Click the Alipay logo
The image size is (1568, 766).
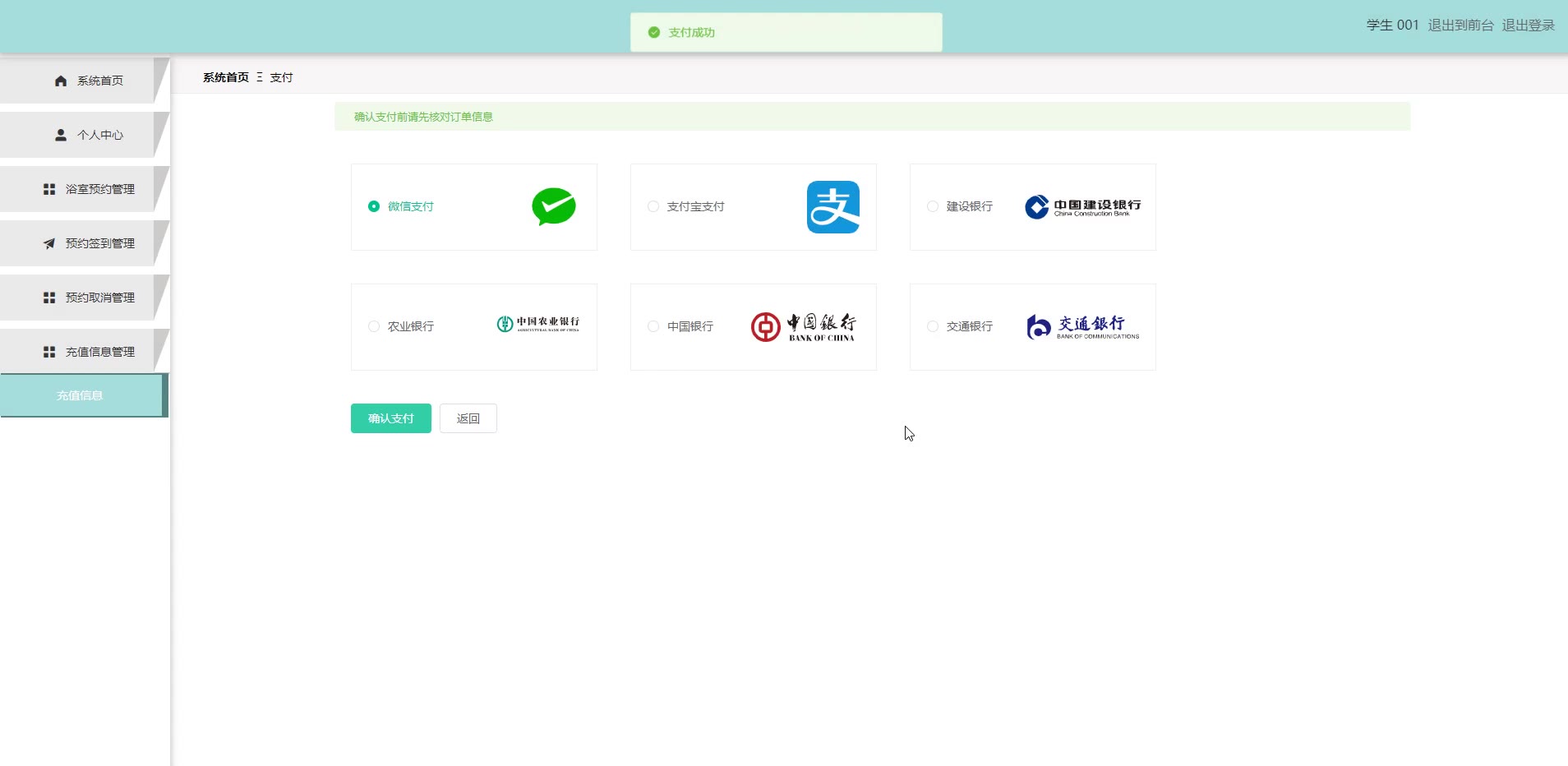coord(833,207)
